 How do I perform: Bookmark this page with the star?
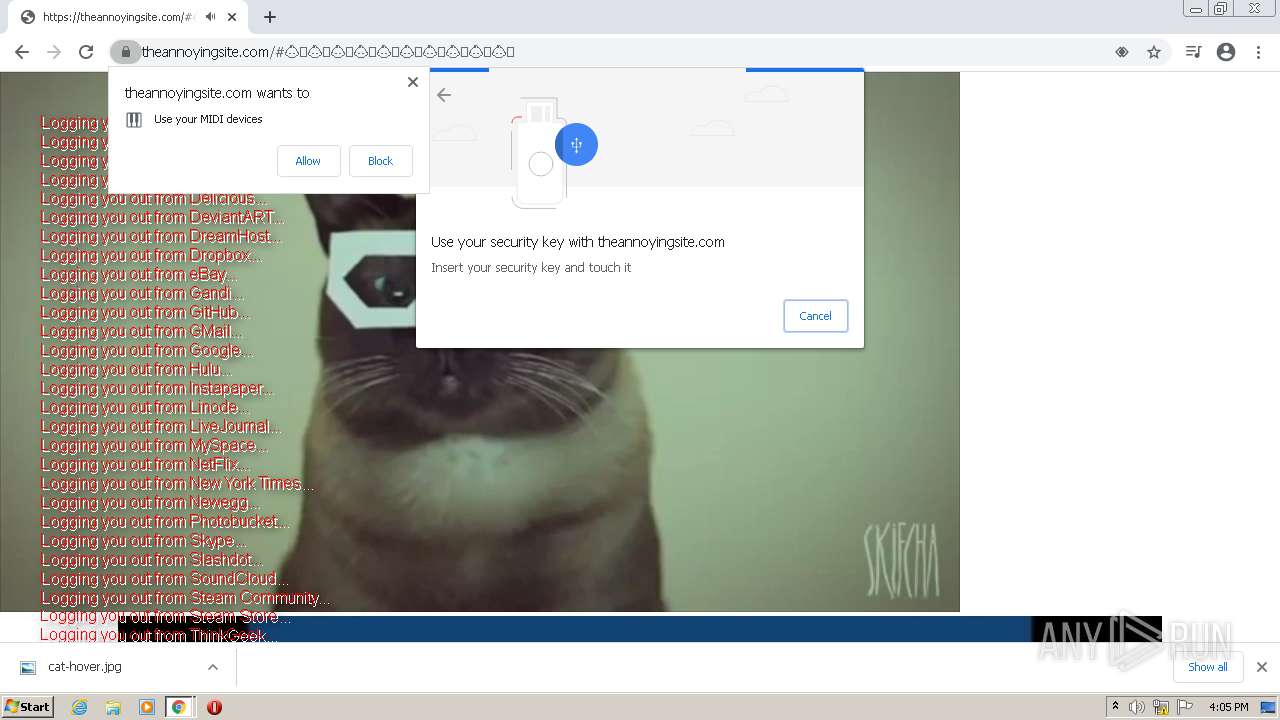pos(1154,52)
